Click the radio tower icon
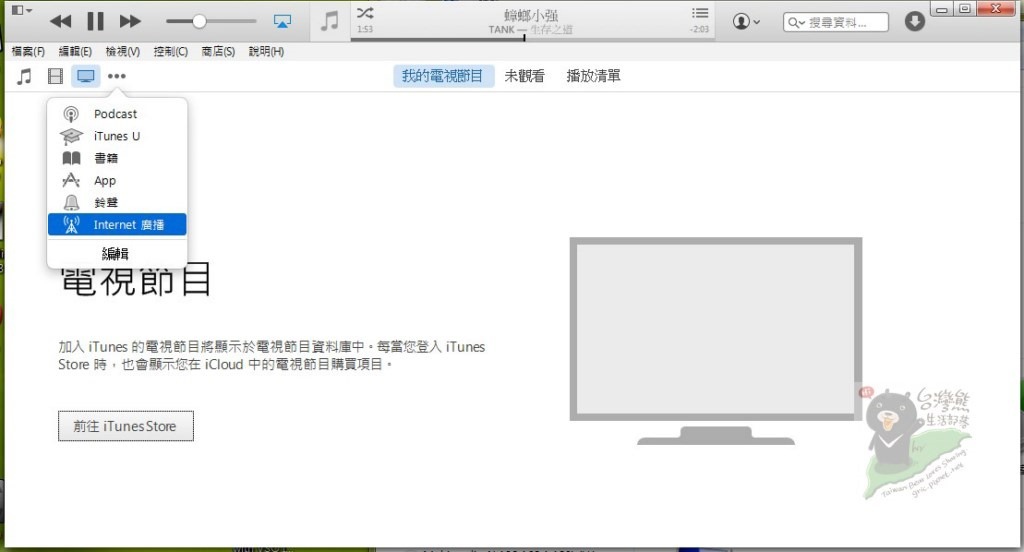 click(x=71, y=224)
